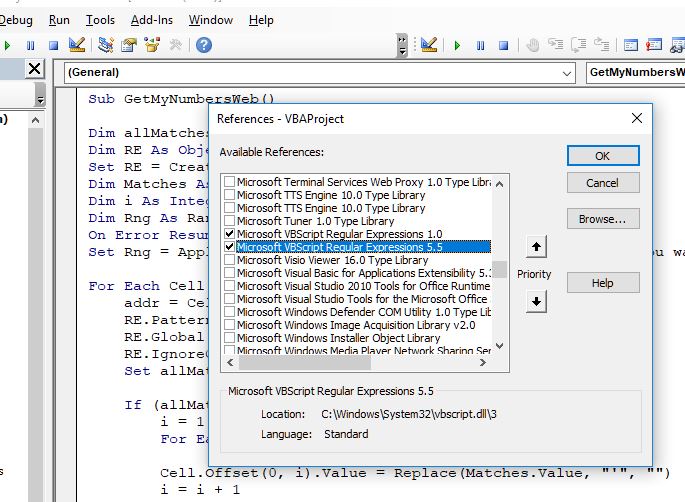Open the Tools menu
The width and height of the screenshot is (685, 502).
coord(100,20)
